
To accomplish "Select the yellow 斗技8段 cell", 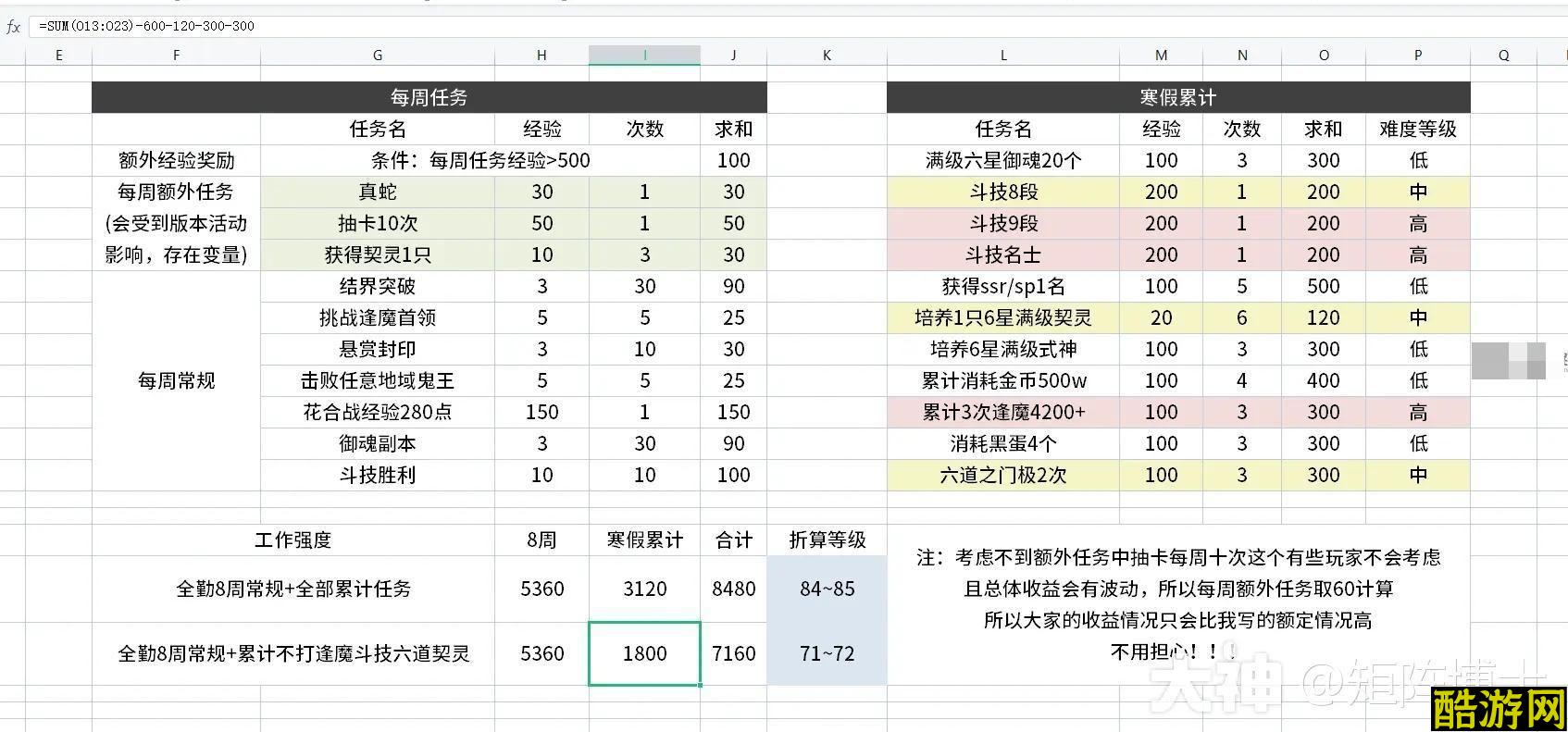I will click(1003, 192).
